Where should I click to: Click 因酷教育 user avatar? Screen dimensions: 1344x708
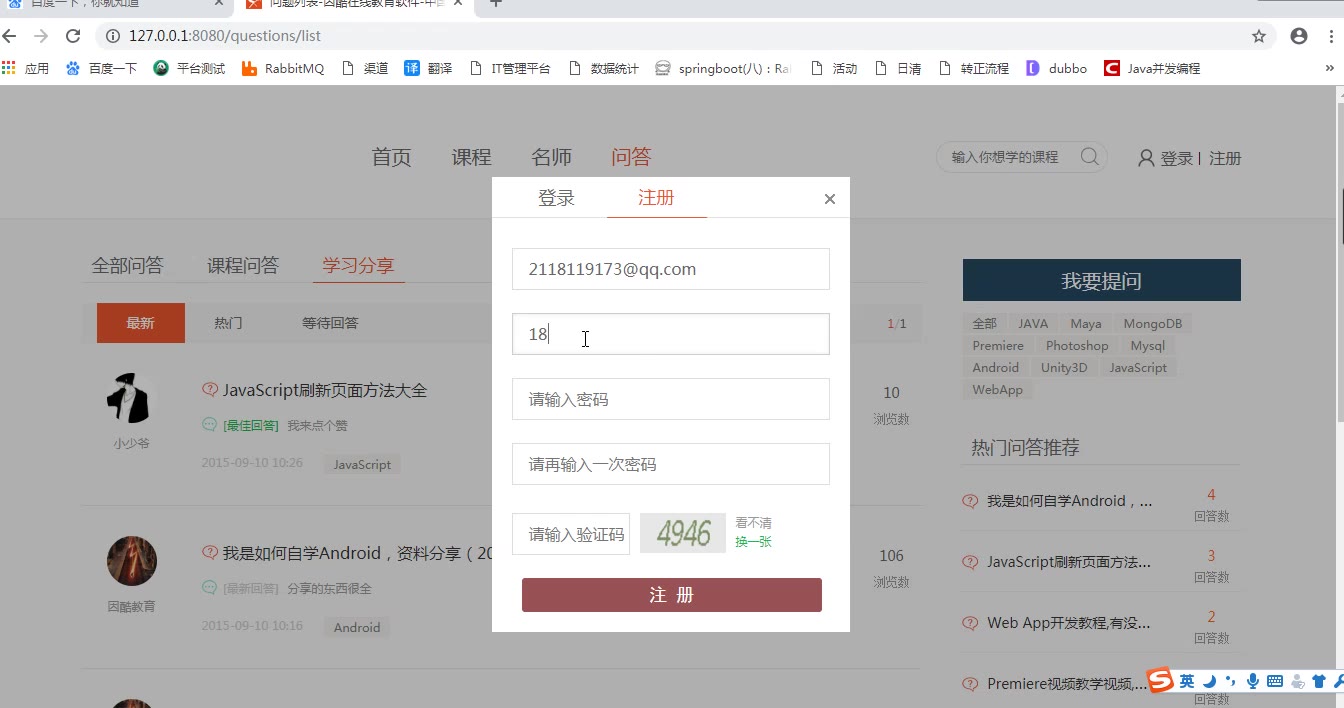click(131, 560)
